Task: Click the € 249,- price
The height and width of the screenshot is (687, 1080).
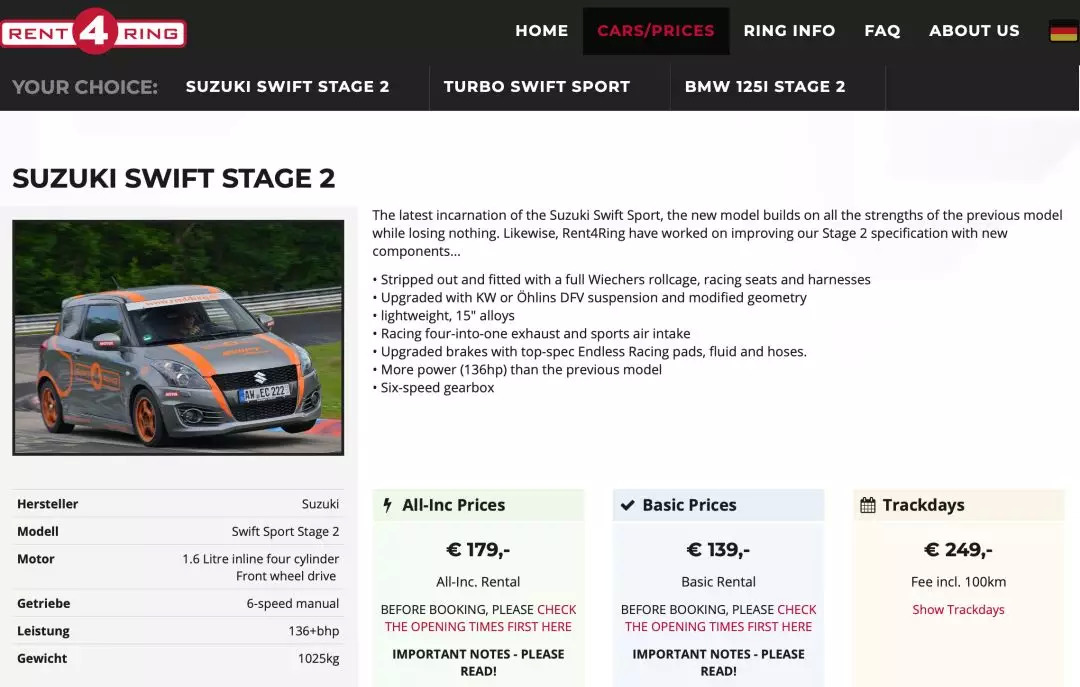Action: click(958, 550)
